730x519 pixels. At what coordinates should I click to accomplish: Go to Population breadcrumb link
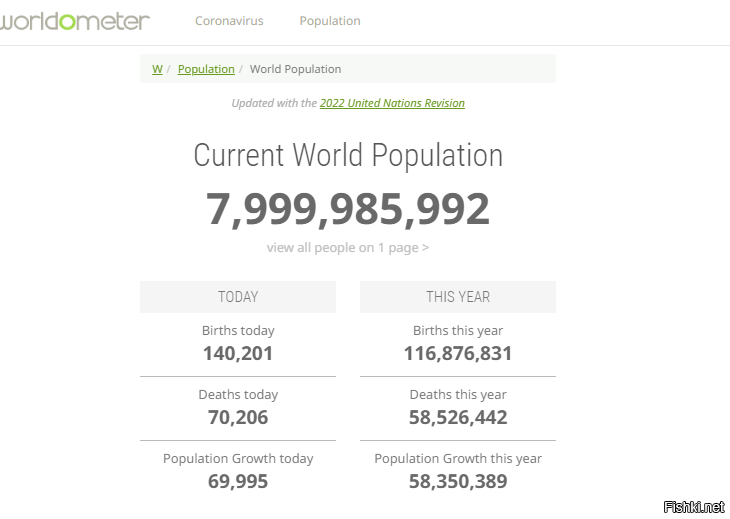pos(206,69)
